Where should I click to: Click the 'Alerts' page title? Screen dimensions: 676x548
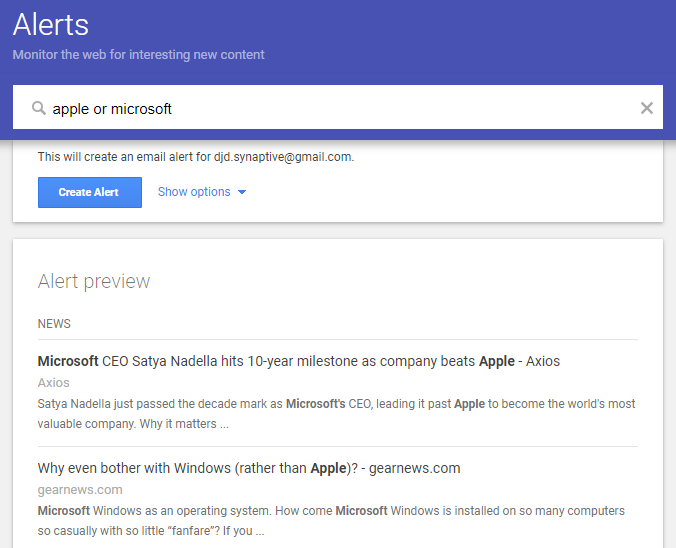tap(51, 25)
